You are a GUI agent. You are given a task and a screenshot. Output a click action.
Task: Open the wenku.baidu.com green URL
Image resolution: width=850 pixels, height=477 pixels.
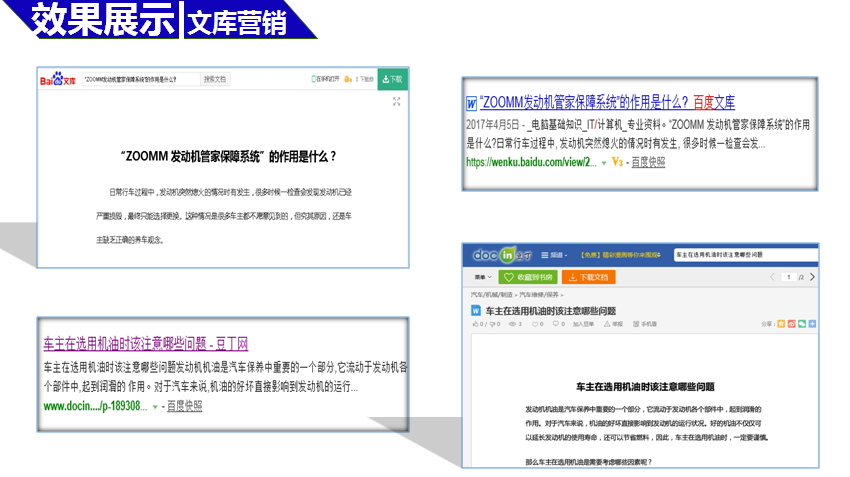coord(531,162)
